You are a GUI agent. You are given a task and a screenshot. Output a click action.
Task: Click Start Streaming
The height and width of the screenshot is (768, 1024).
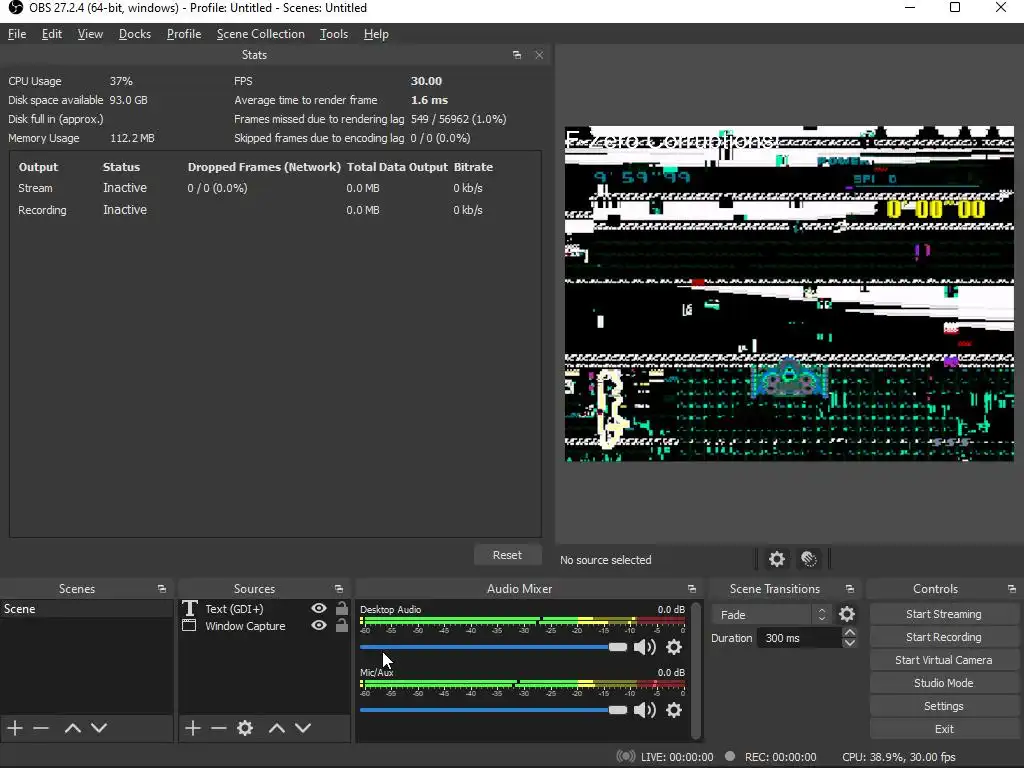[x=944, y=614]
